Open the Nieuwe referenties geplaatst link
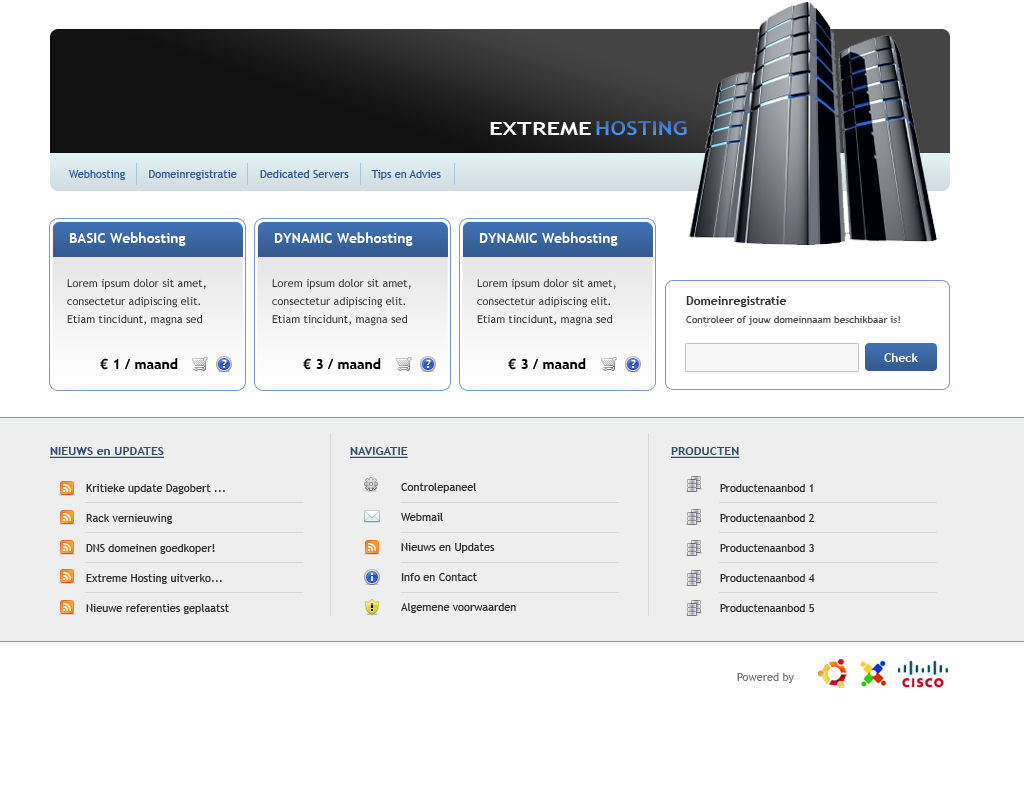Image resolution: width=1024 pixels, height=800 pixels. (x=157, y=608)
